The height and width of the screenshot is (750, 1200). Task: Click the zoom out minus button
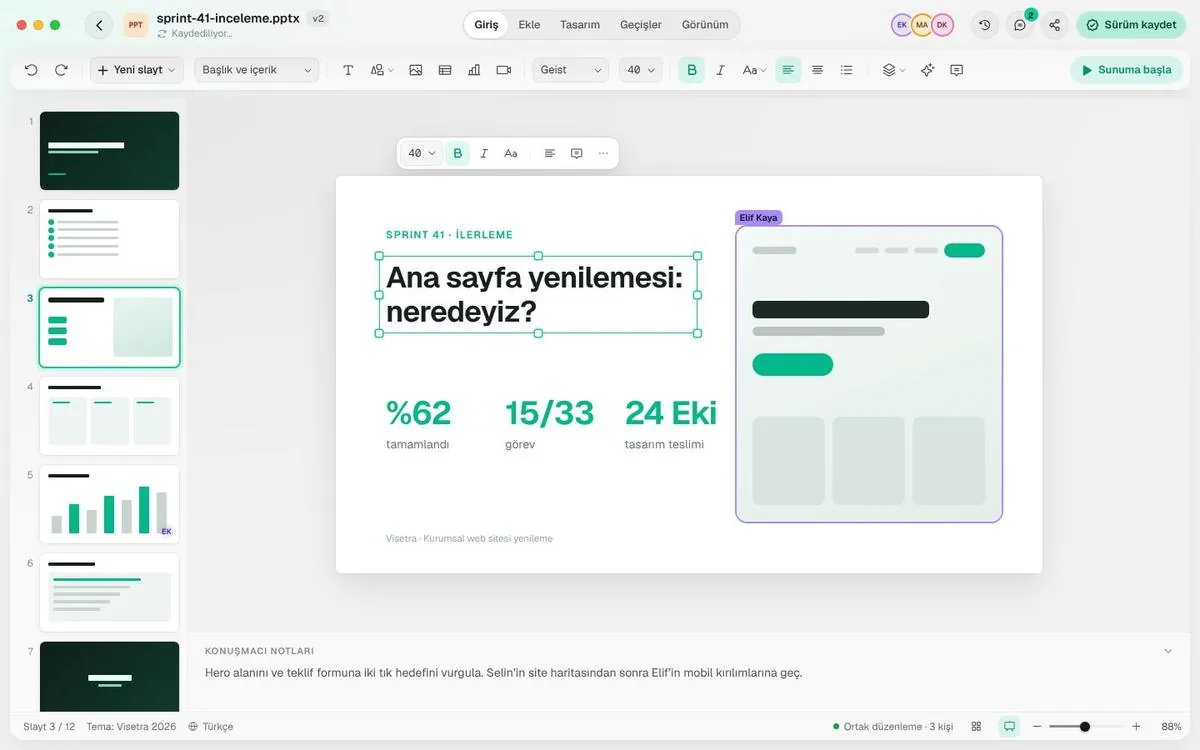(1037, 726)
